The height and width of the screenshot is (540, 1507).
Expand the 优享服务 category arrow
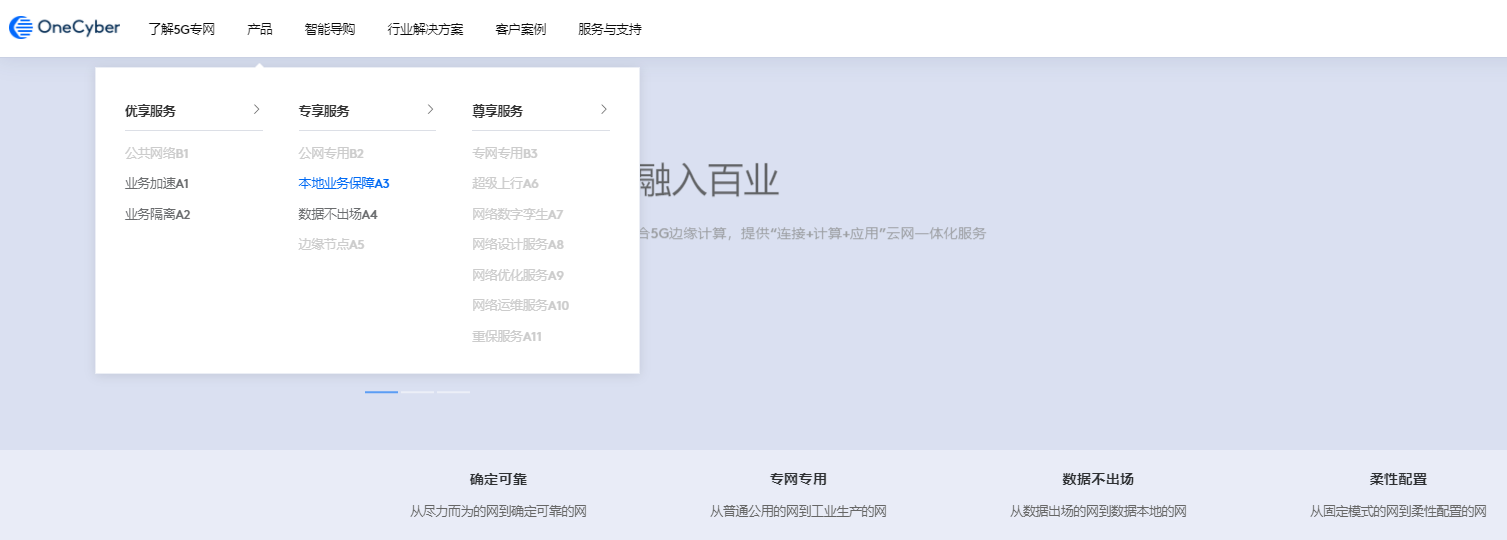click(256, 109)
